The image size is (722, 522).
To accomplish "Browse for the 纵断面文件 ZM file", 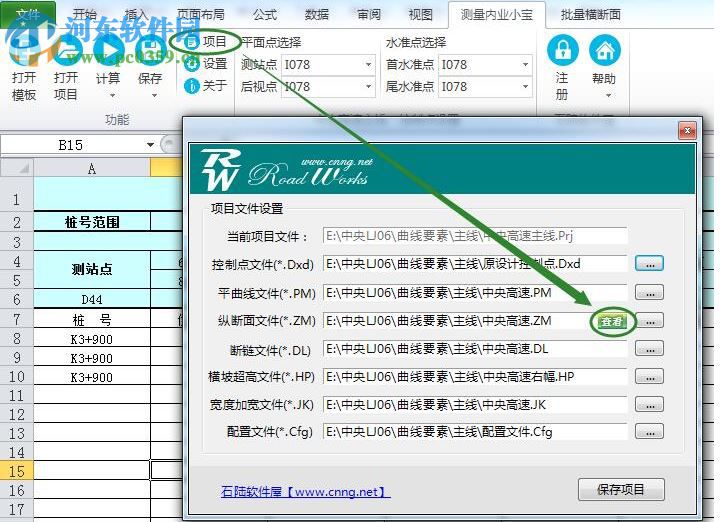I will coord(650,321).
